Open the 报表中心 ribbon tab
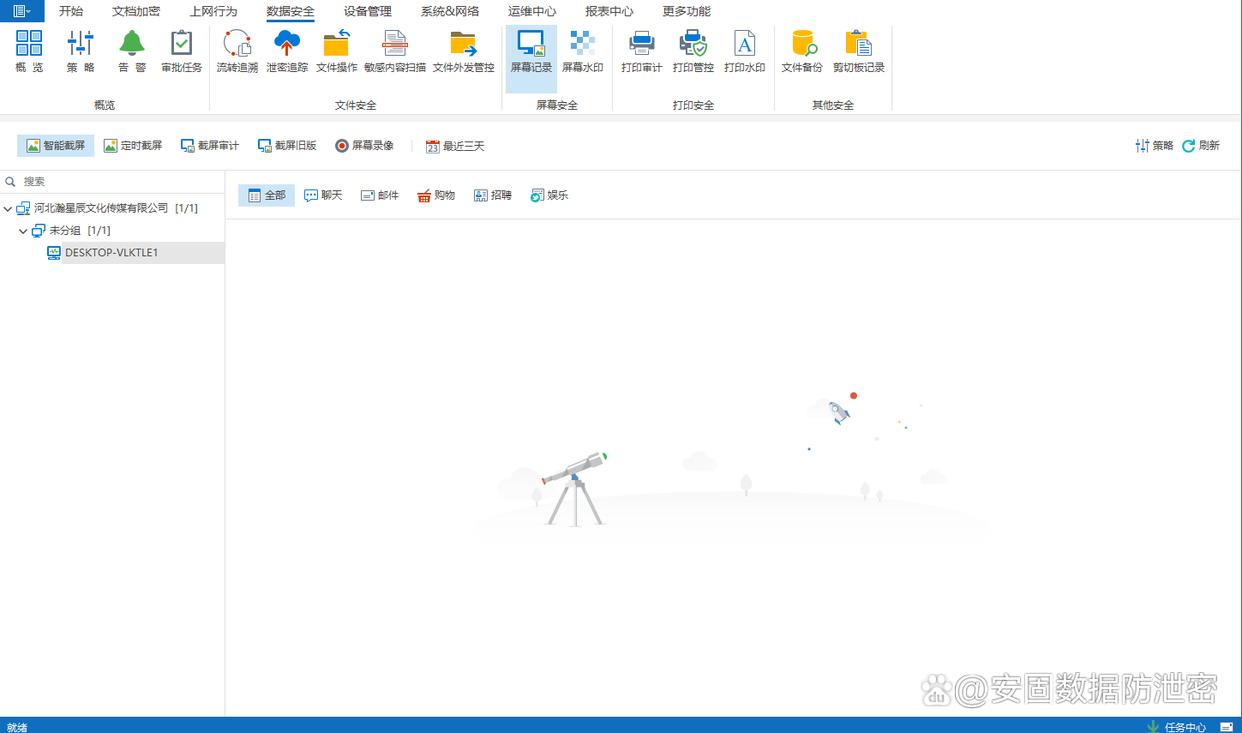This screenshot has height=733, width=1242. click(609, 11)
